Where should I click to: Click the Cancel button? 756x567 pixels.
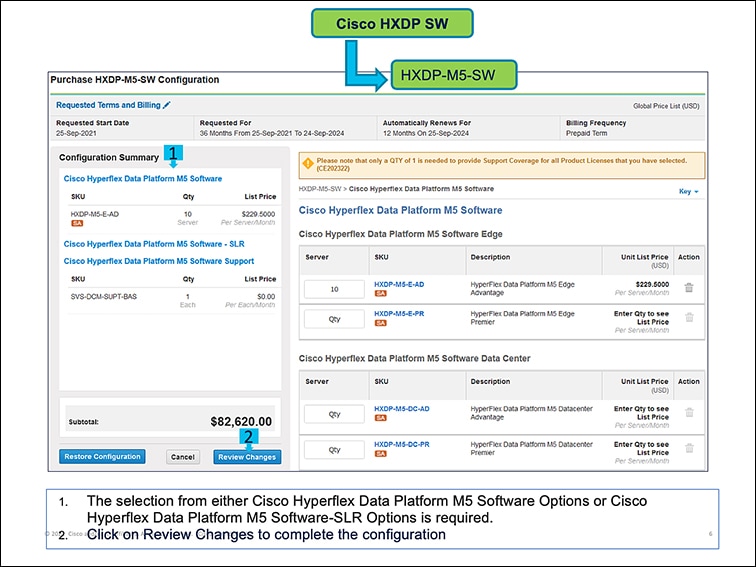pos(183,457)
